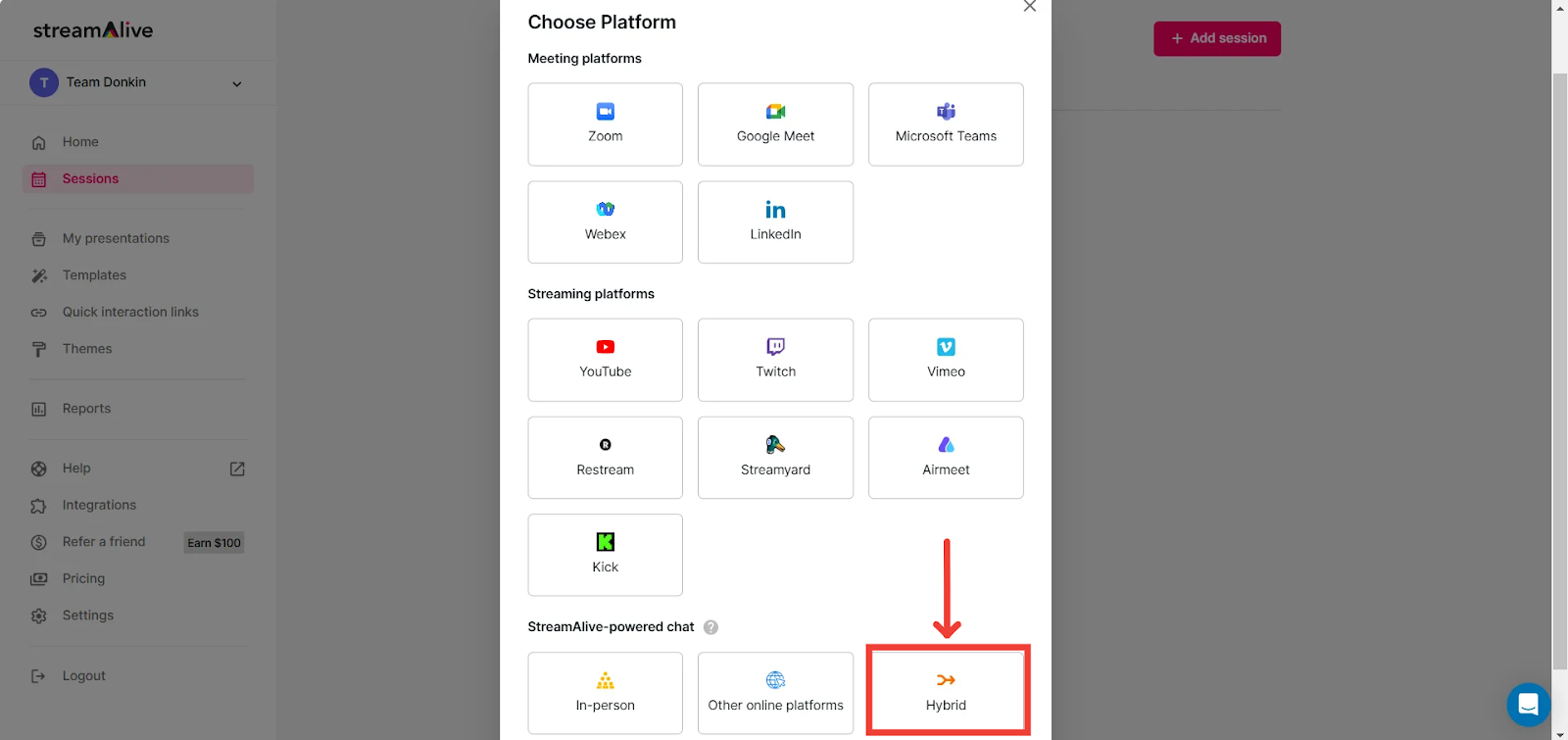
Task: Click the Logout arrow icon
Action: pos(39,676)
